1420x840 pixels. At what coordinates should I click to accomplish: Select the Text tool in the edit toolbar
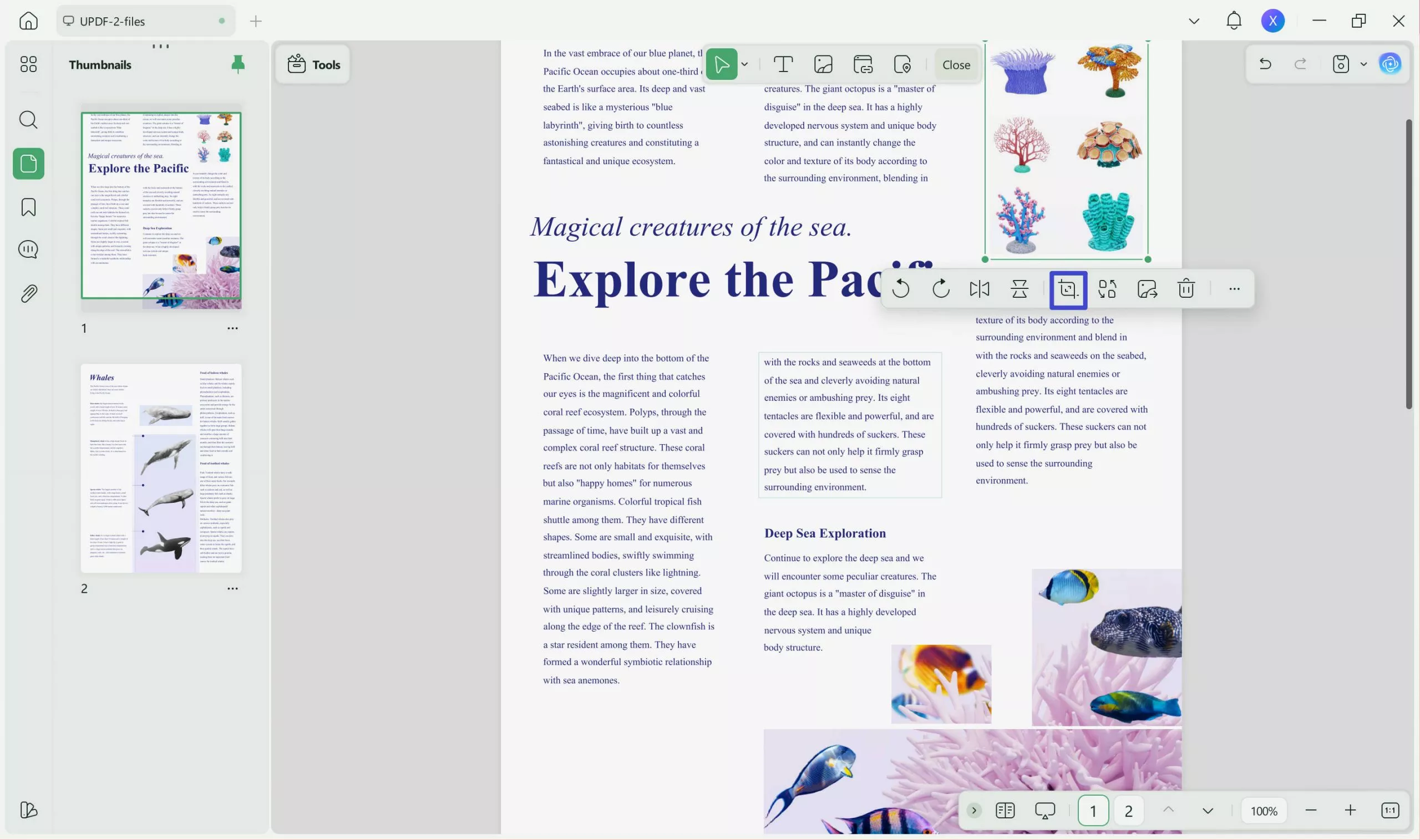tap(783, 64)
